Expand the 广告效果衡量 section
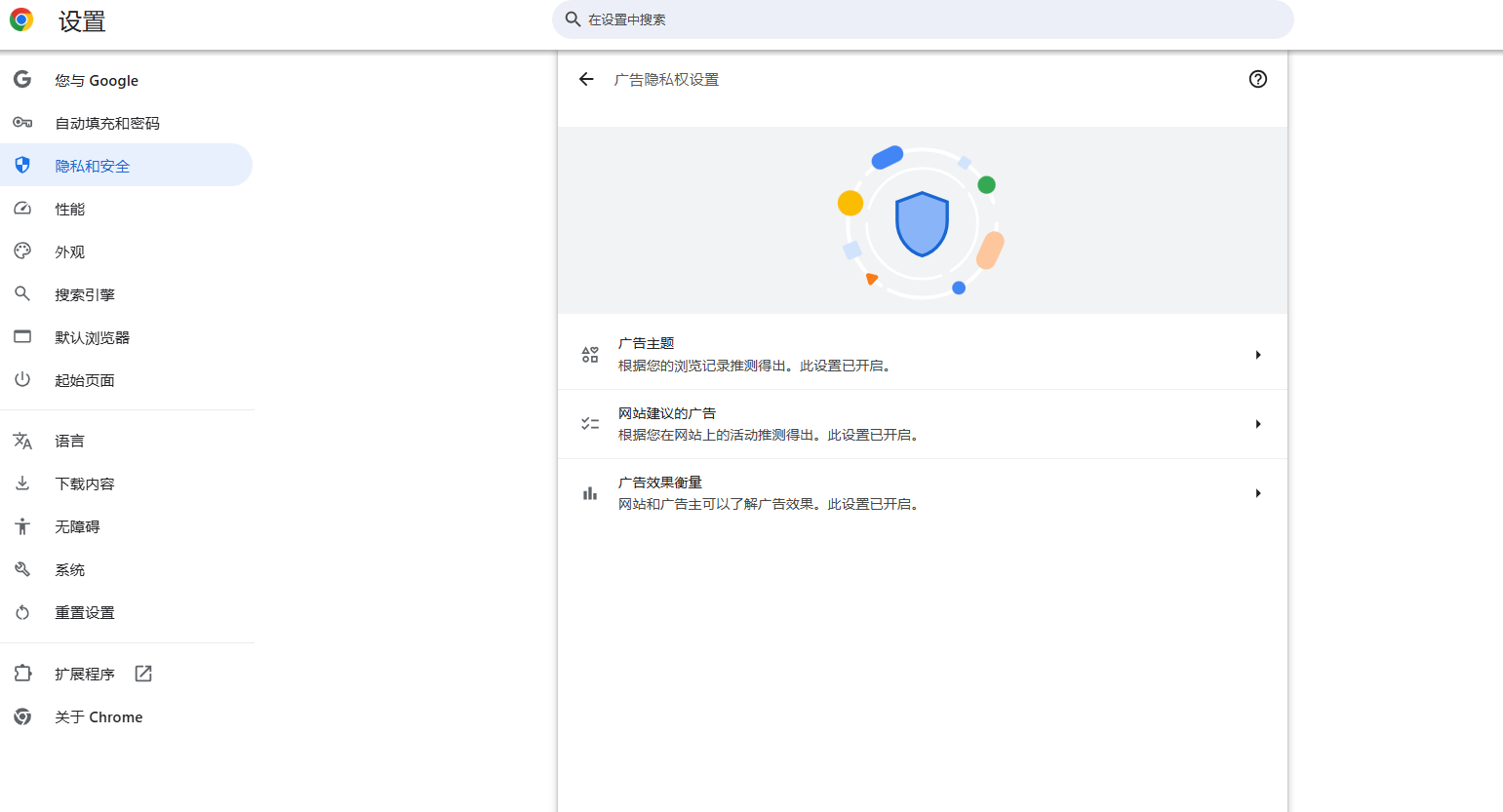The height and width of the screenshot is (812, 1503). (1257, 492)
